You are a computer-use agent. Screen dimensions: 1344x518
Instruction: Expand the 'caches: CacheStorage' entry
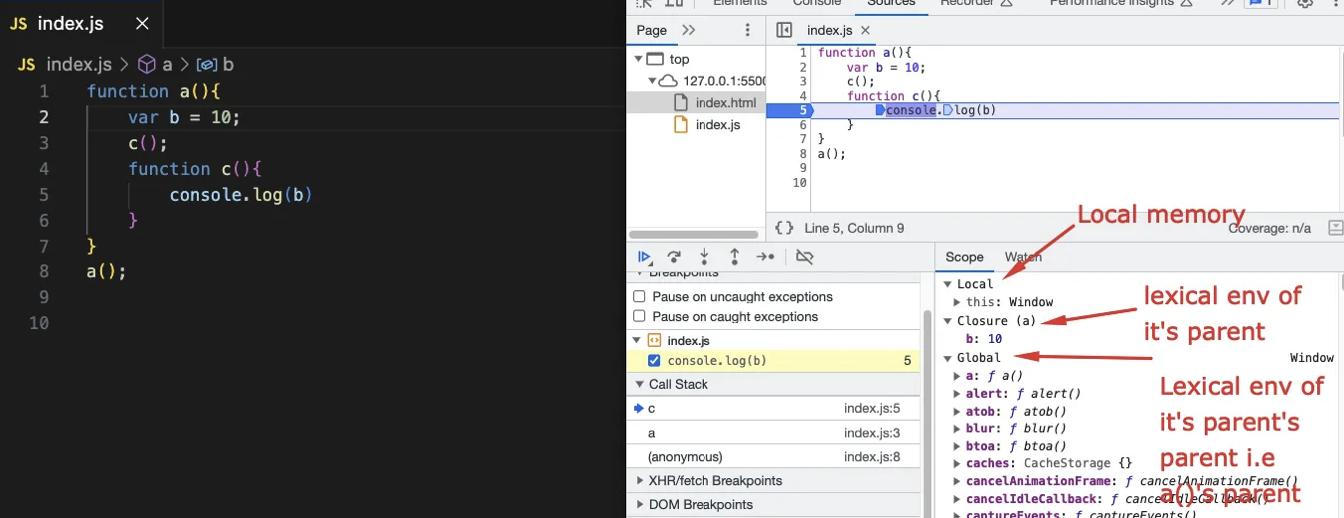tap(958, 463)
